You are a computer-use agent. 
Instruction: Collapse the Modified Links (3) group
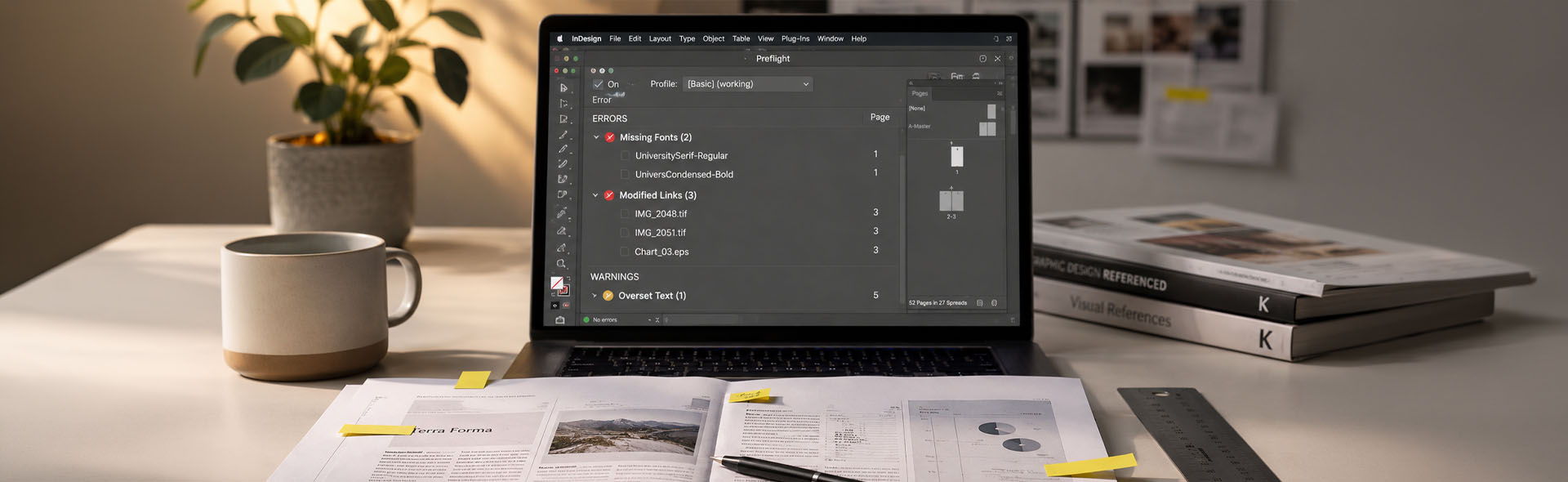[595, 195]
